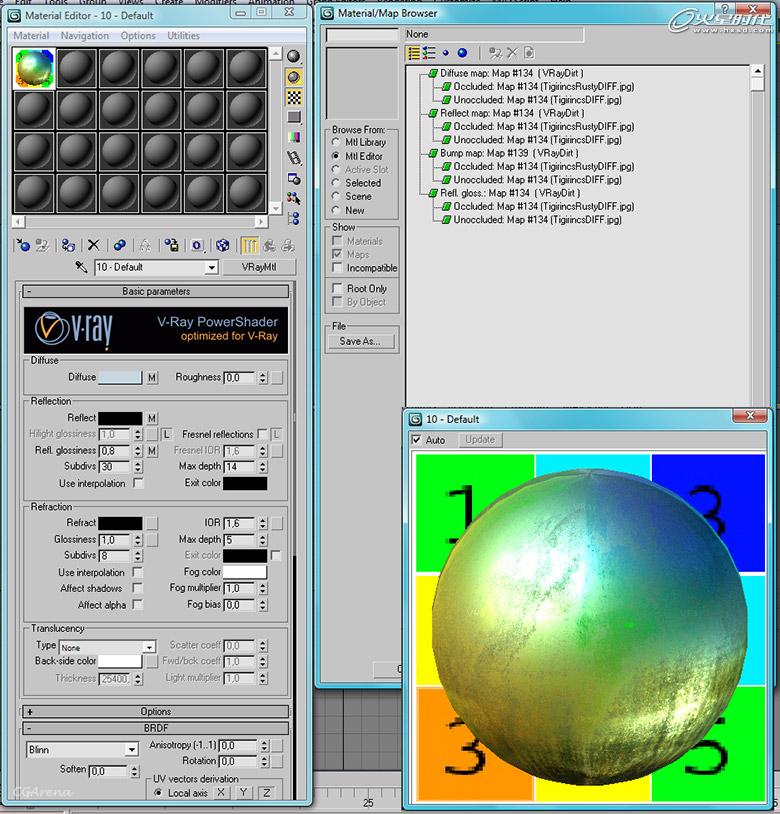
Task: Click the Pick Material eyedropper icon
Action: (x=81, y=267)
